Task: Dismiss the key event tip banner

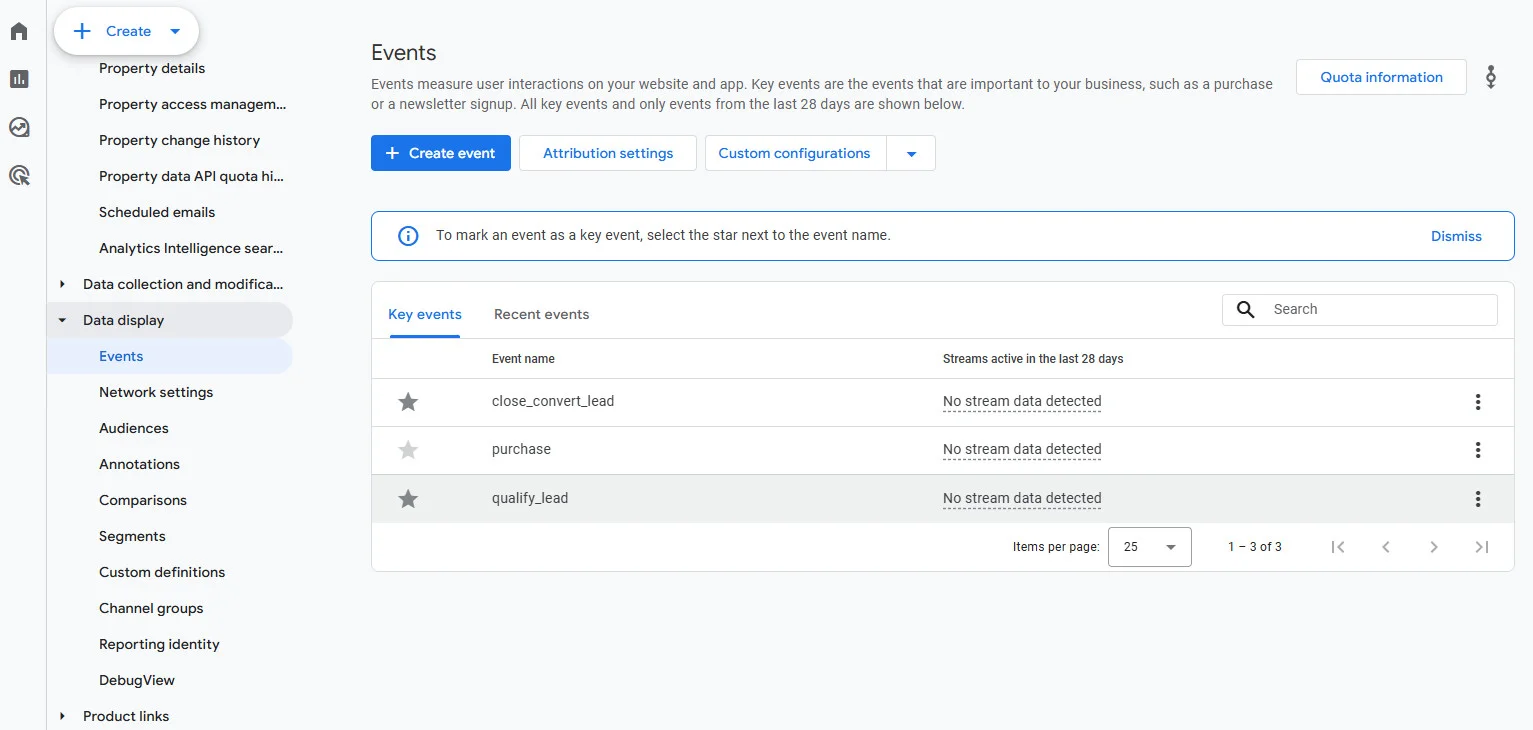Action: click(1456, 236)
